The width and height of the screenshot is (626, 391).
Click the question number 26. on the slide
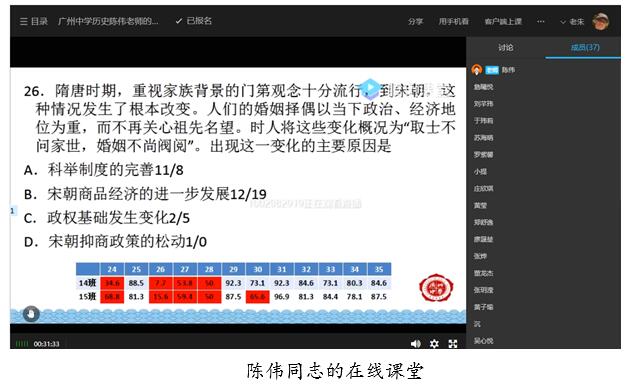click(x=34, y=91)
